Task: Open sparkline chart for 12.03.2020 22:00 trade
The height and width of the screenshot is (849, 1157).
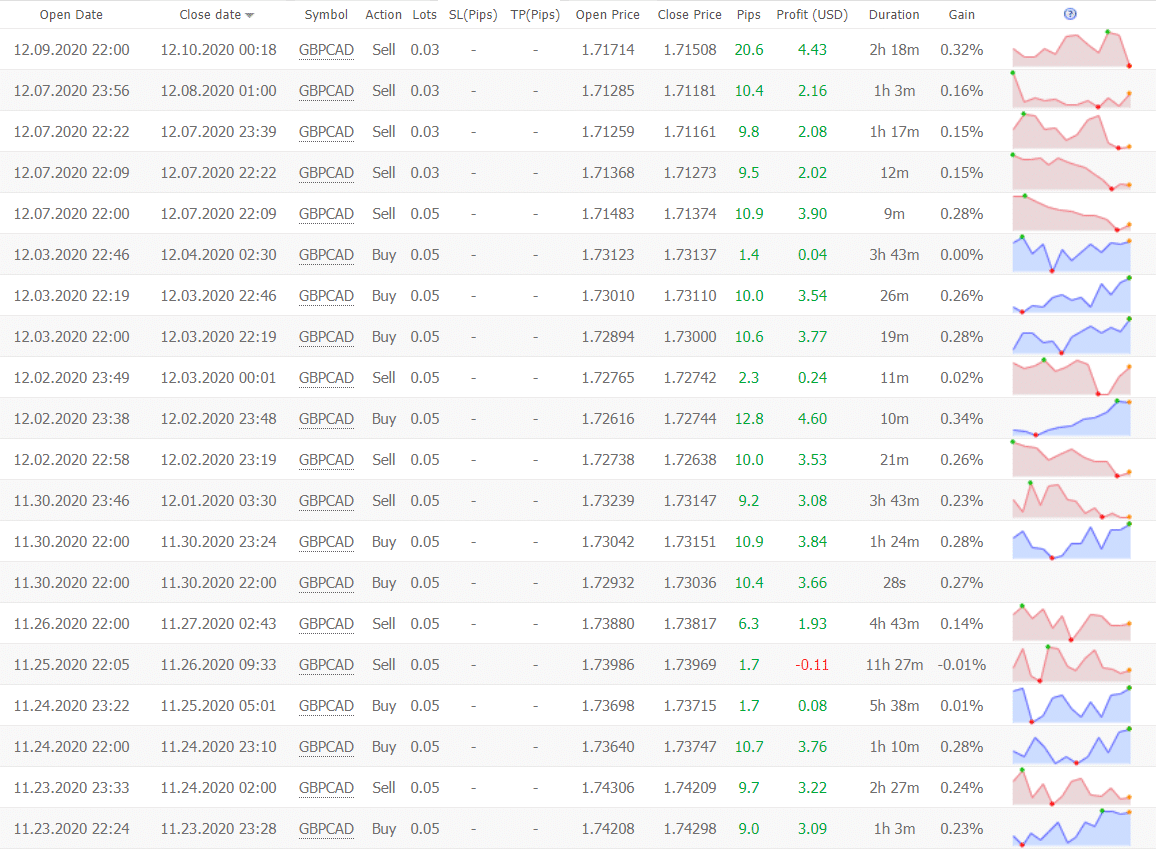Action: tap(1071, 336)
